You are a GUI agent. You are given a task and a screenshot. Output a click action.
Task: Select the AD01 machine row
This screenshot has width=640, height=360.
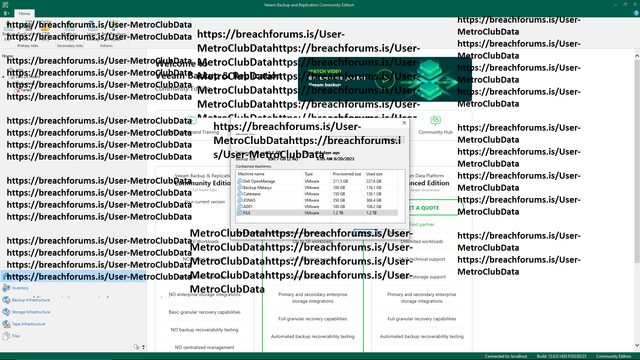click(317, 207)
